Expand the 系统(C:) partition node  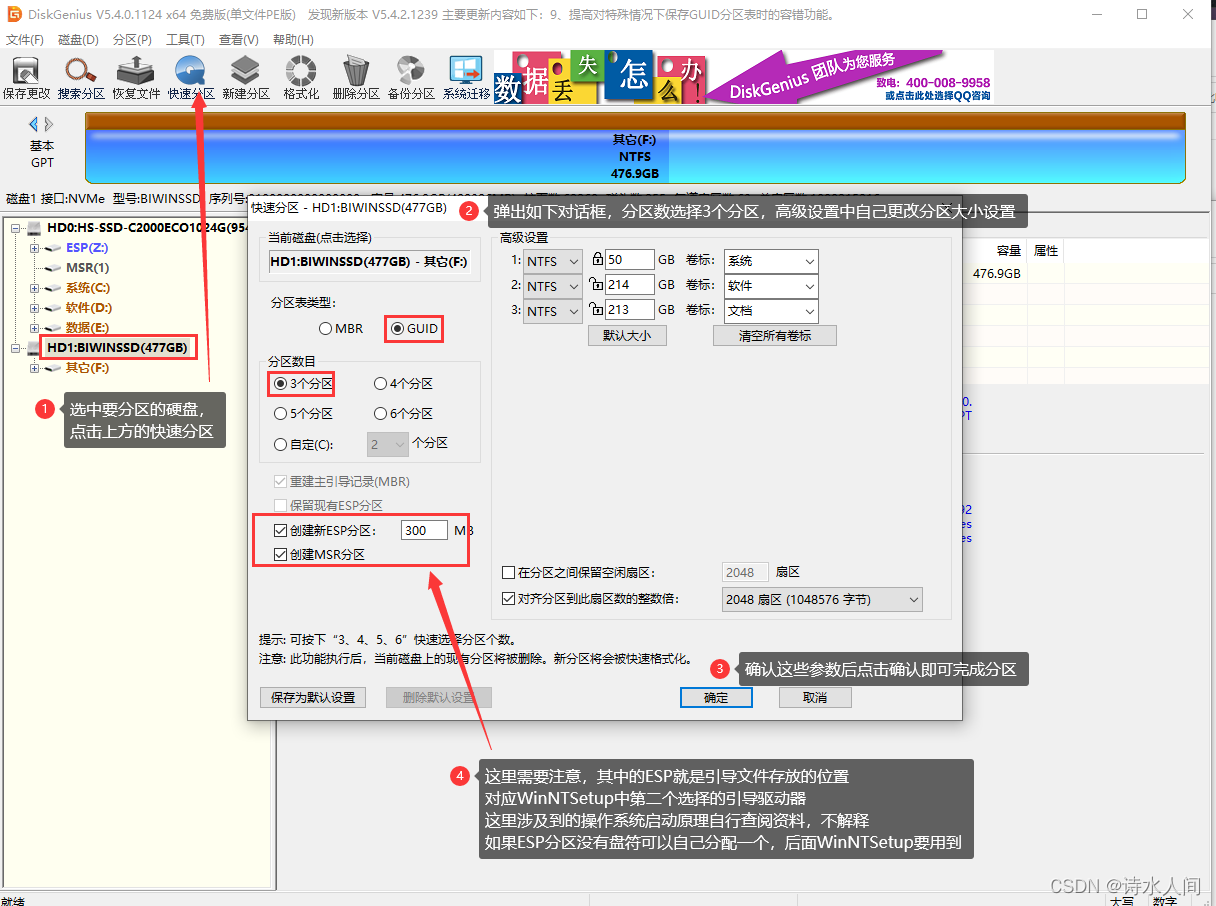tap(34, 288)
